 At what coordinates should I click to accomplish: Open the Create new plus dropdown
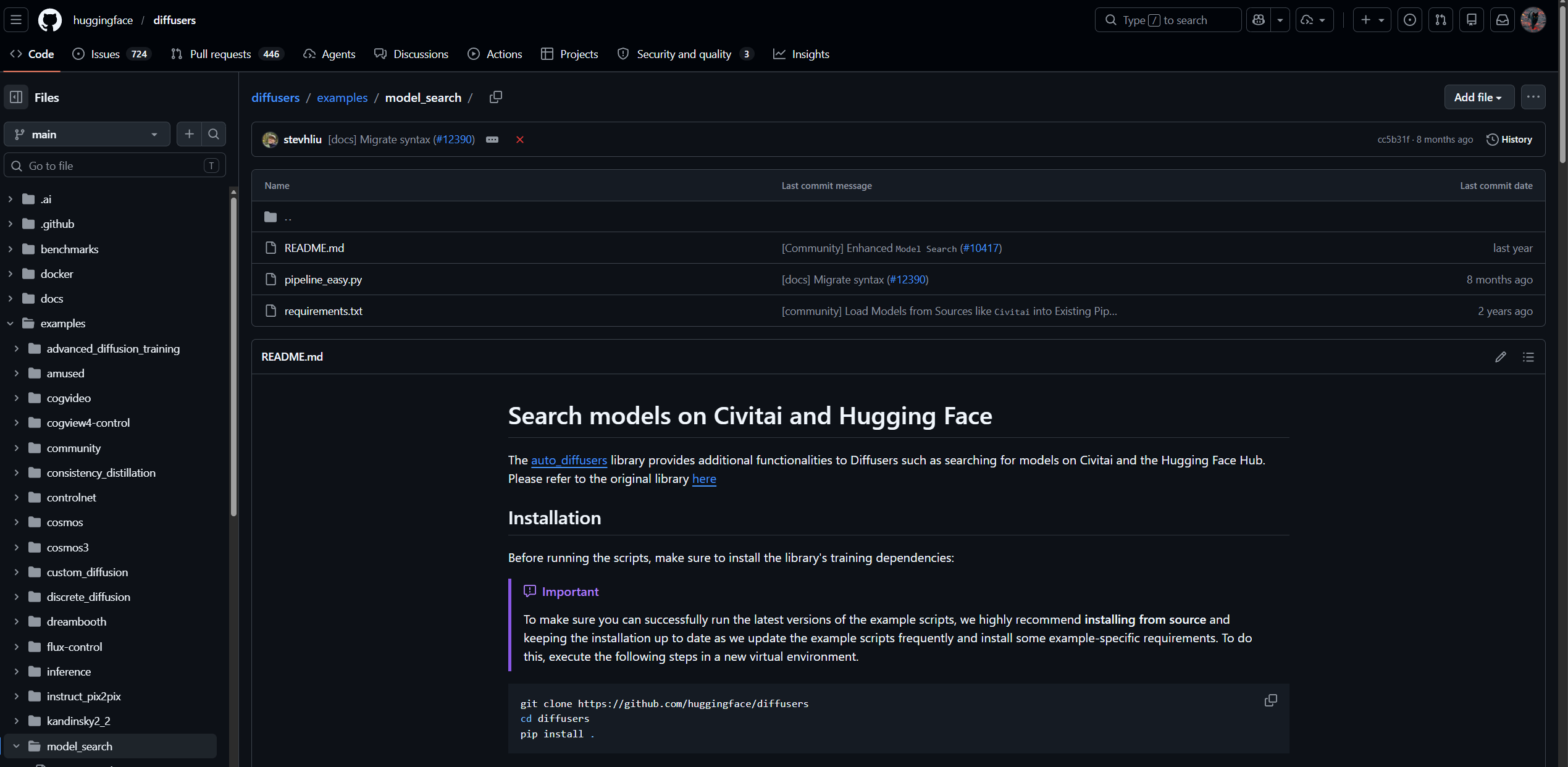[1372, 20]
